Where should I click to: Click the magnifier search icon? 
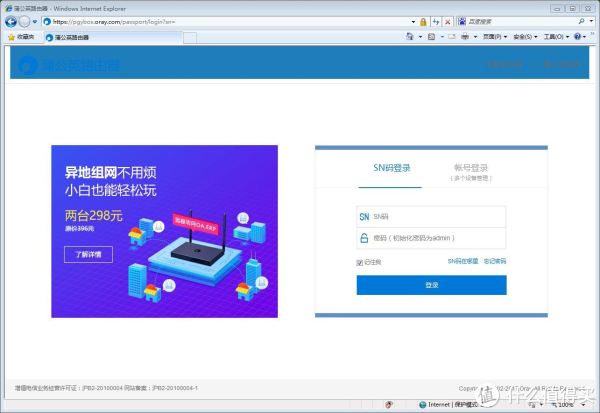[x=582, y=21]
